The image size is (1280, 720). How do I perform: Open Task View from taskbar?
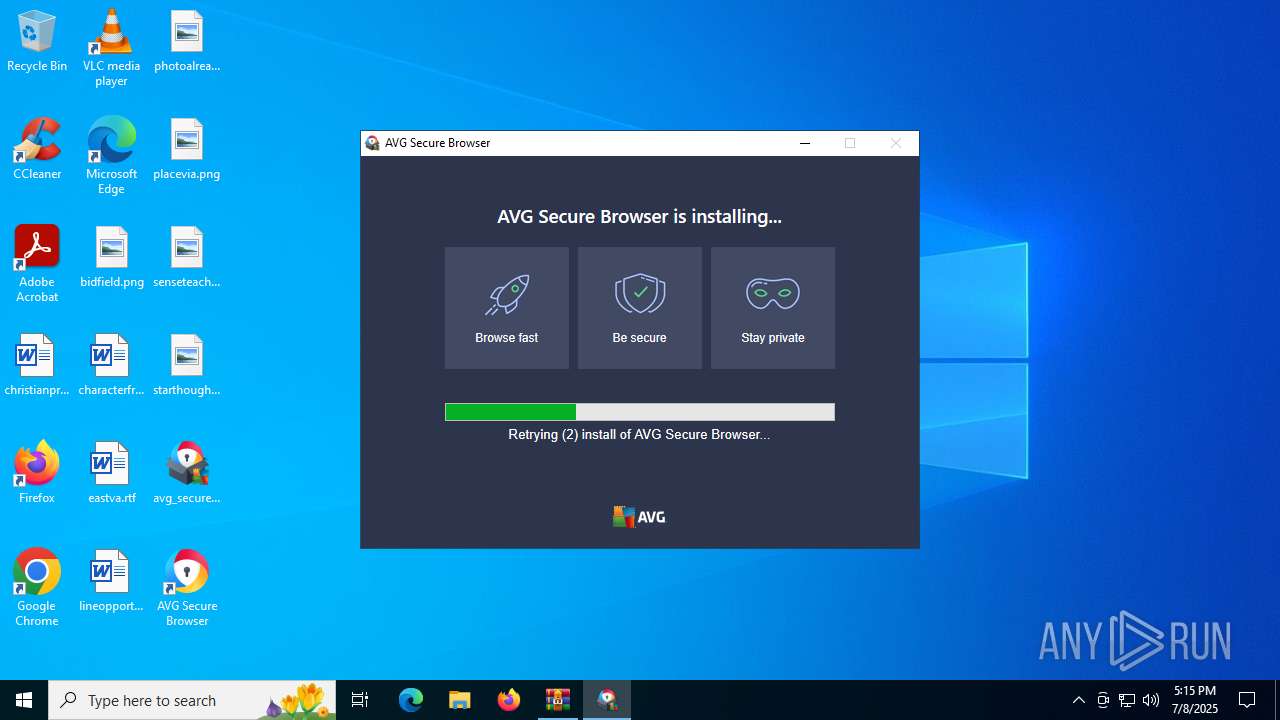pyautogui.click(x=360, y=700)
